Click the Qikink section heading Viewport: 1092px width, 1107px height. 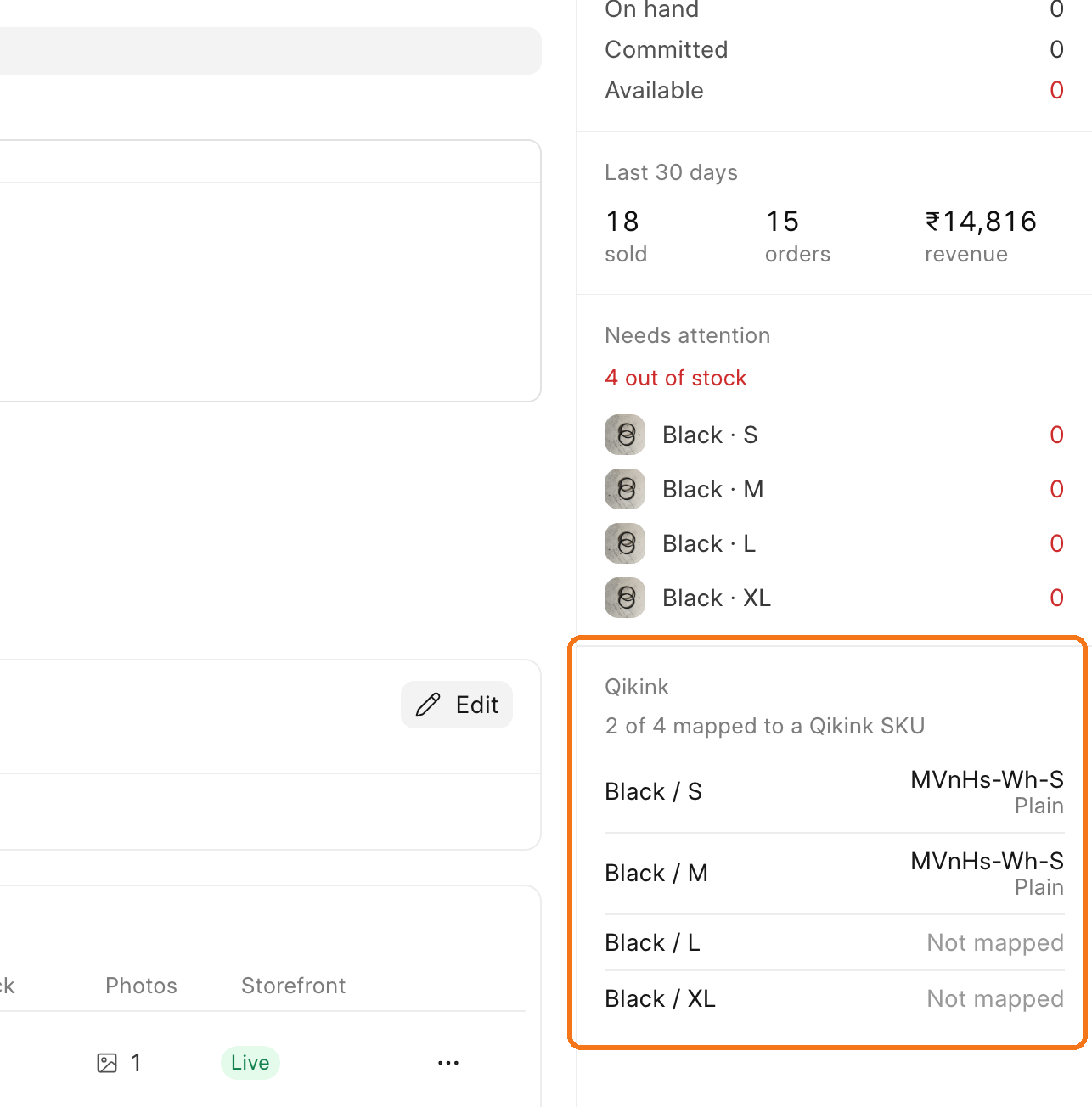click(x=637, y=687)
